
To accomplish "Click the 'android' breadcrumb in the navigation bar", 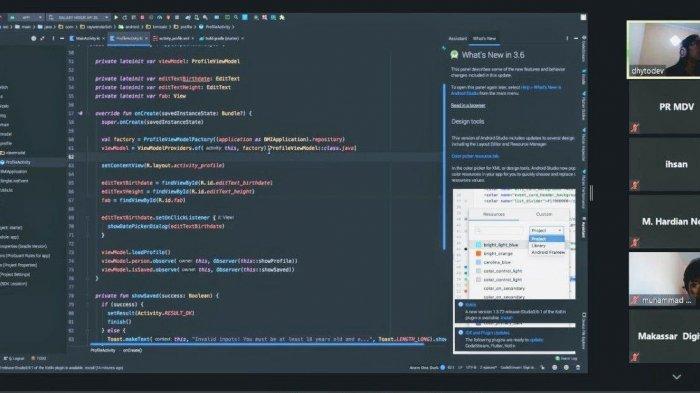I will pos(129,27).
